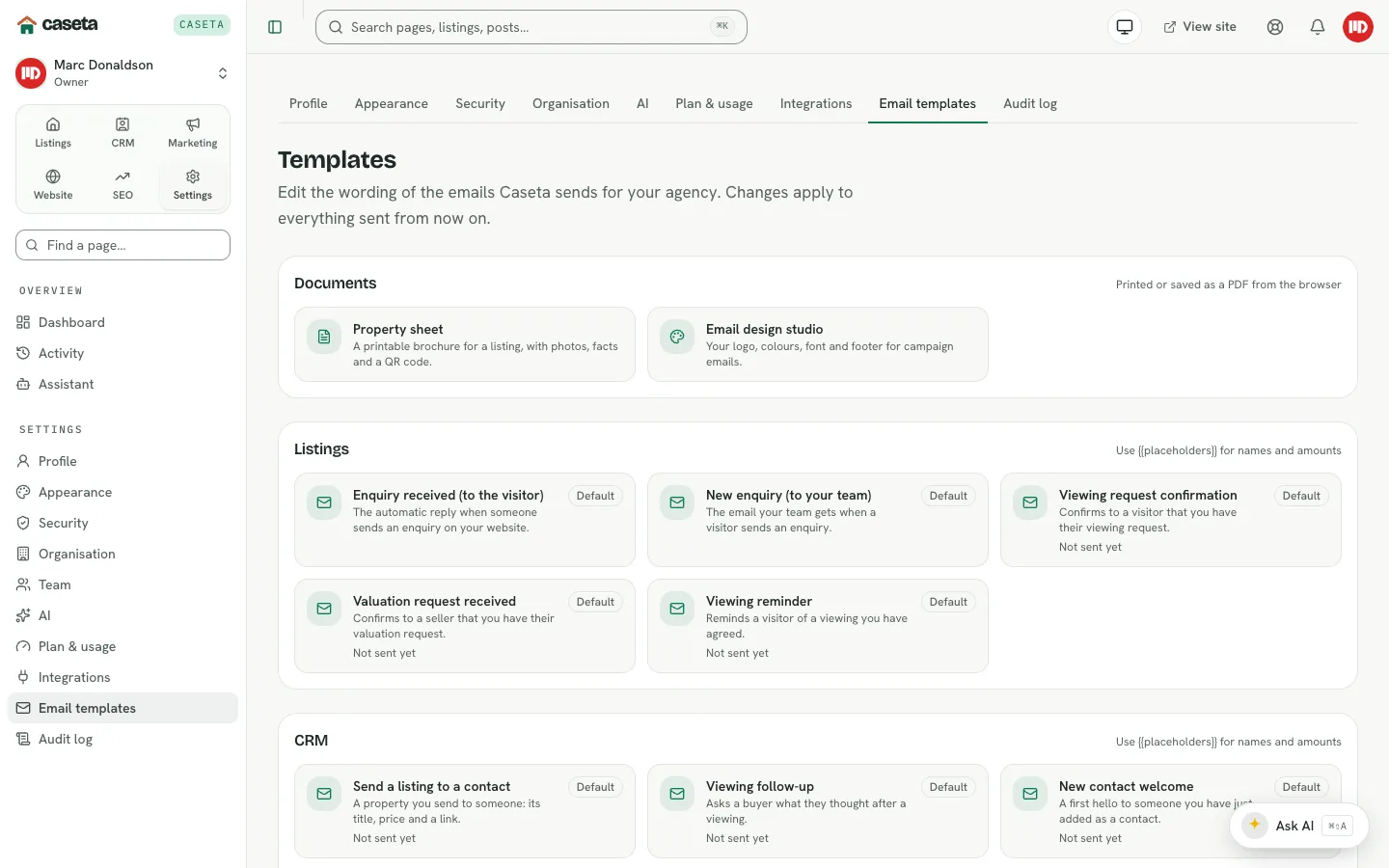Open the Viewing request confirmation template
The image size is (1389, 868).
1171,520
